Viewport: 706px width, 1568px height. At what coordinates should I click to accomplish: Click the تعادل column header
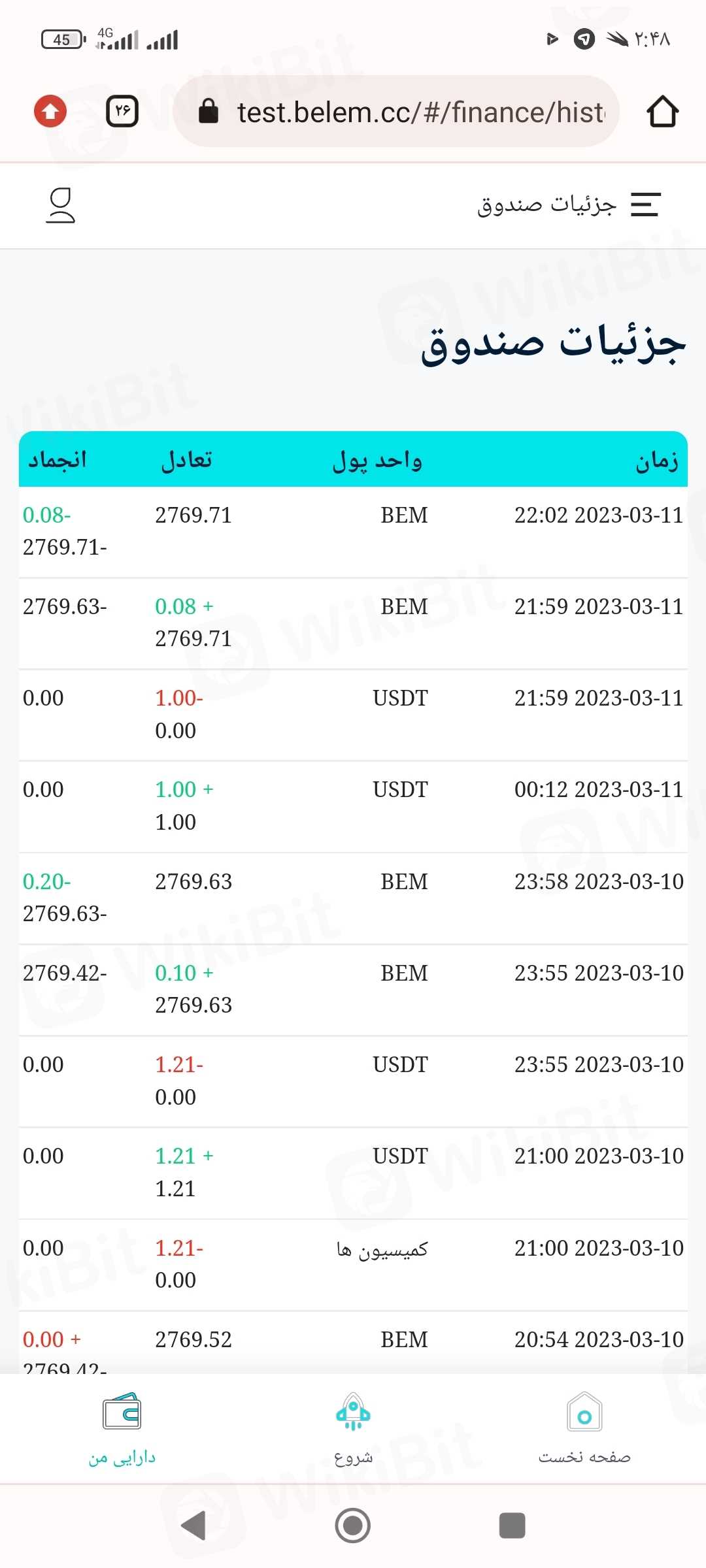[x=187, y=461]
